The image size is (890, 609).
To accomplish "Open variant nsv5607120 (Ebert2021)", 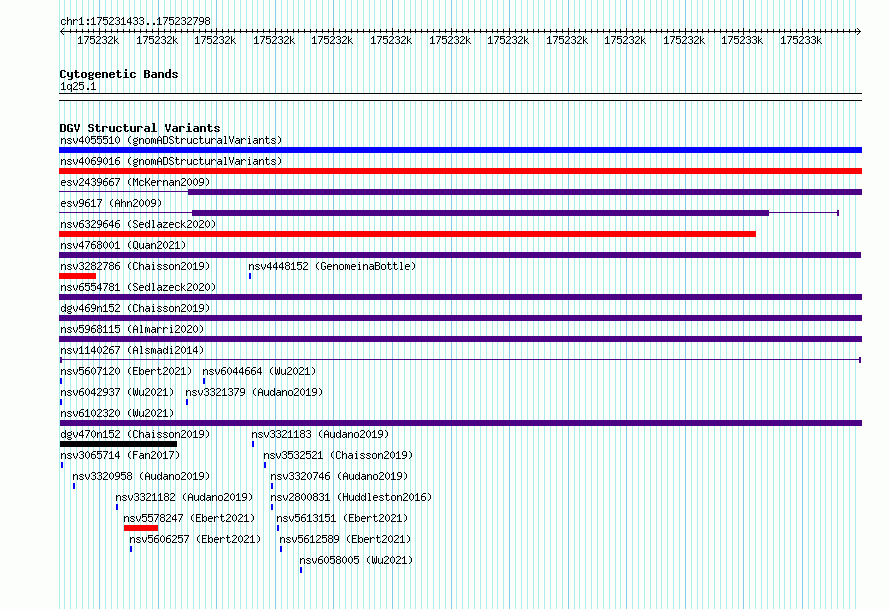I will click(126, 371).
